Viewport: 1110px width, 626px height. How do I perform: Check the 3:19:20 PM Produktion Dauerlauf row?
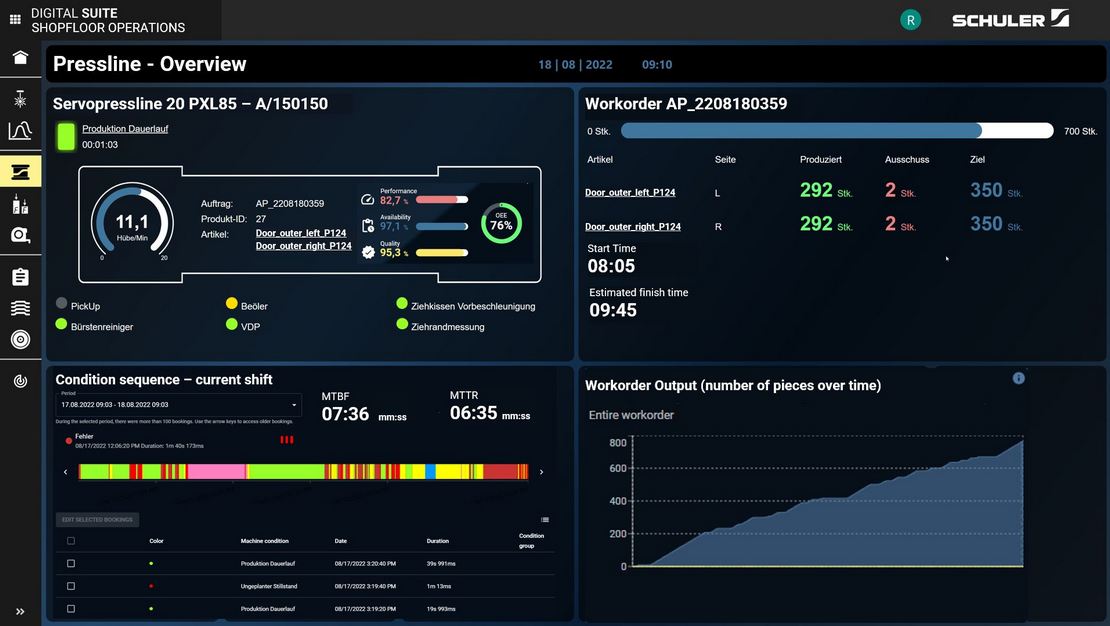(71, 609)
